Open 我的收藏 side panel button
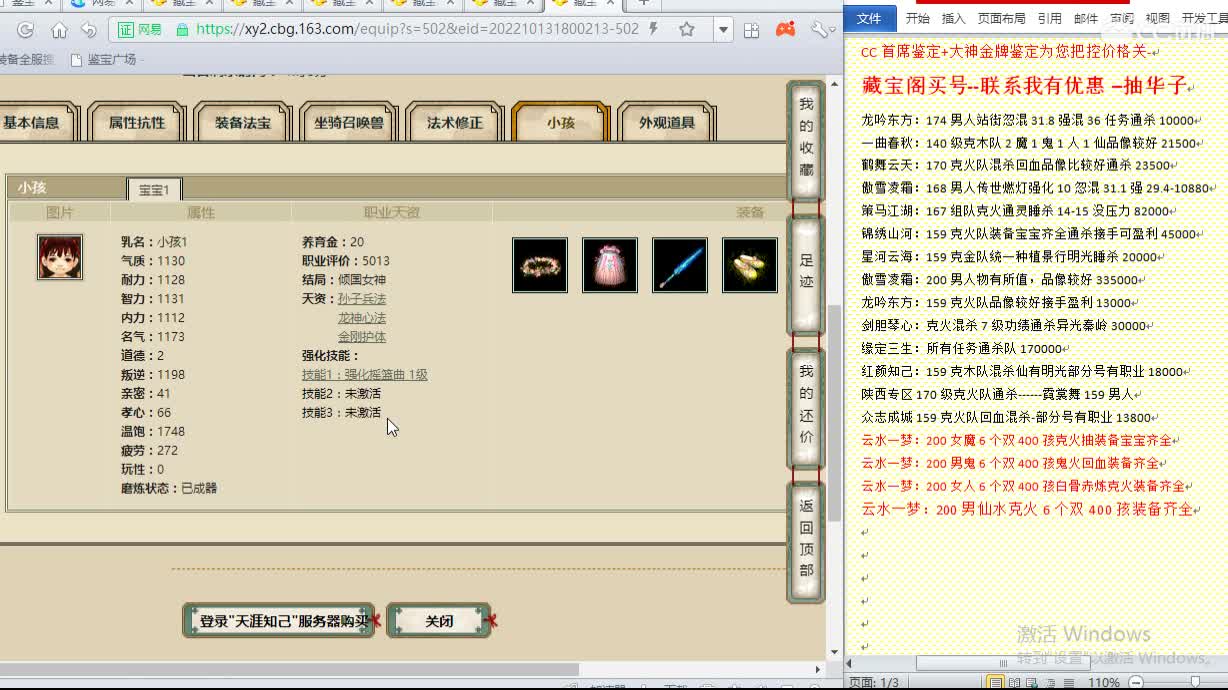The height and width of the screenshot is (690, 1228). [x=806, y=138]
